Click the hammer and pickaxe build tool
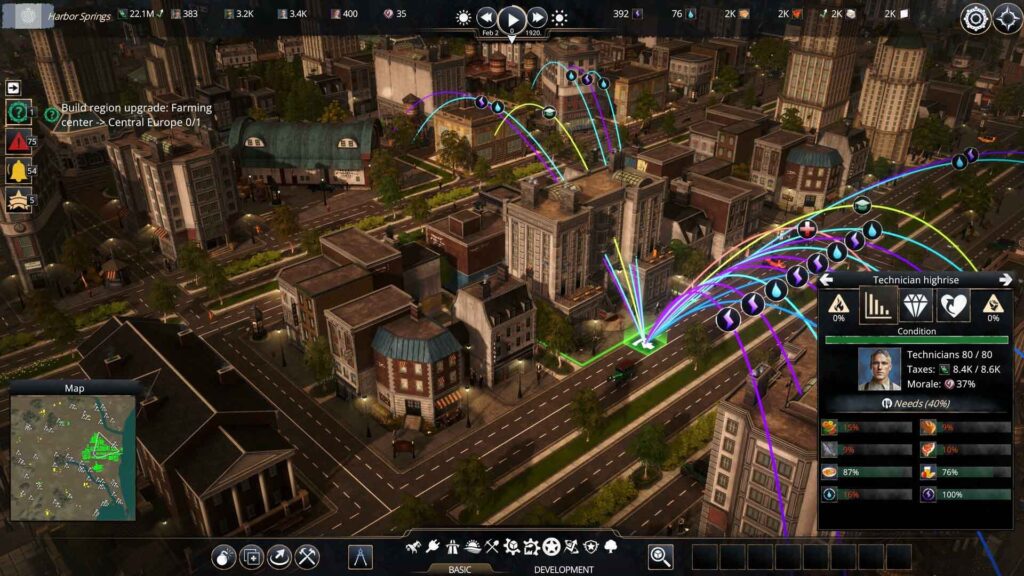This screenshot has width=1024, height=576. (307, 556)
